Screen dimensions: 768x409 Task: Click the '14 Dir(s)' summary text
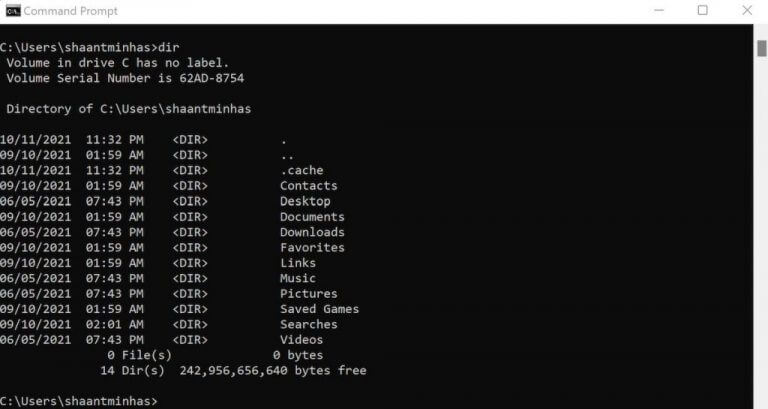(132, 370)
